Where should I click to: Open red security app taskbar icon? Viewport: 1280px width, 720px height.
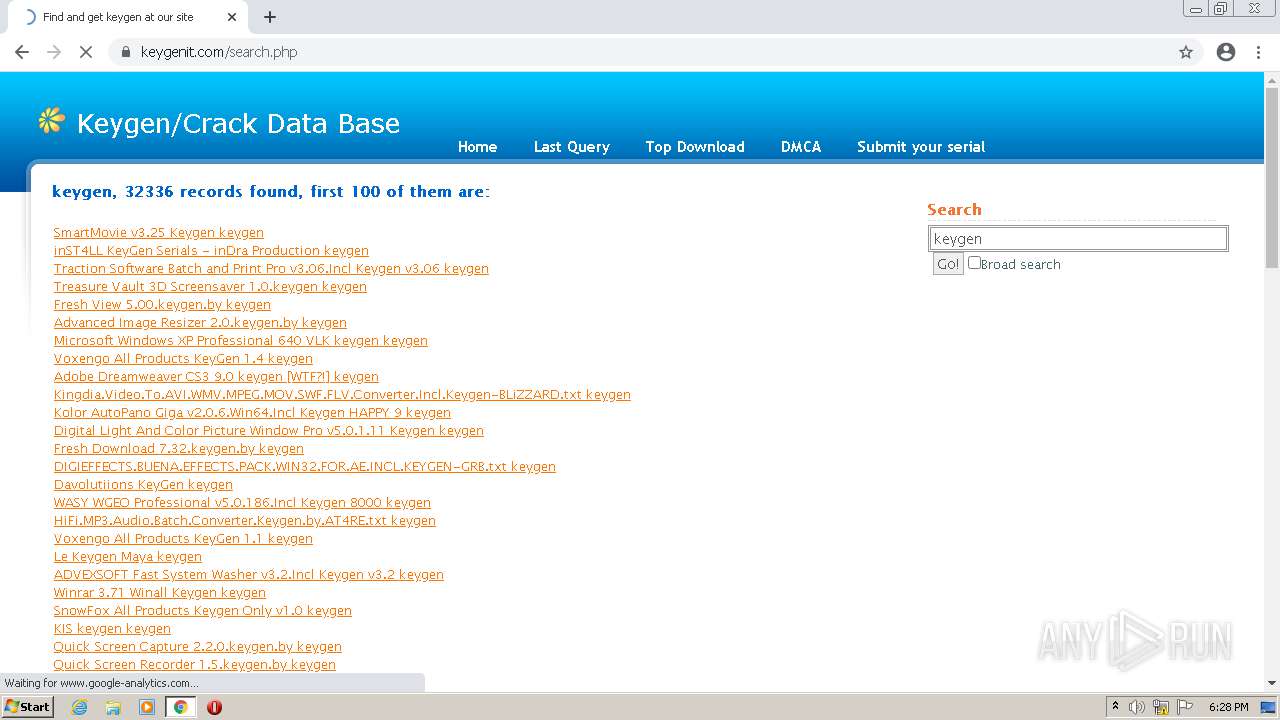[214, 707]
